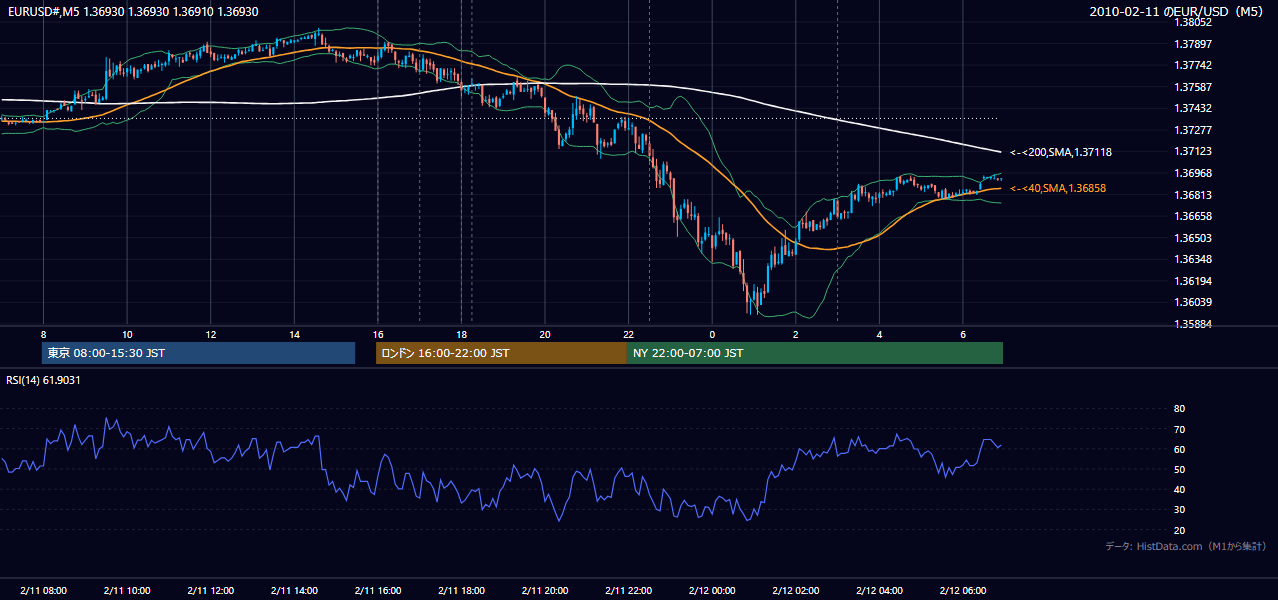Click hour label 12 under the price chart
1278x600 pixels.
[x=211, y=334]
